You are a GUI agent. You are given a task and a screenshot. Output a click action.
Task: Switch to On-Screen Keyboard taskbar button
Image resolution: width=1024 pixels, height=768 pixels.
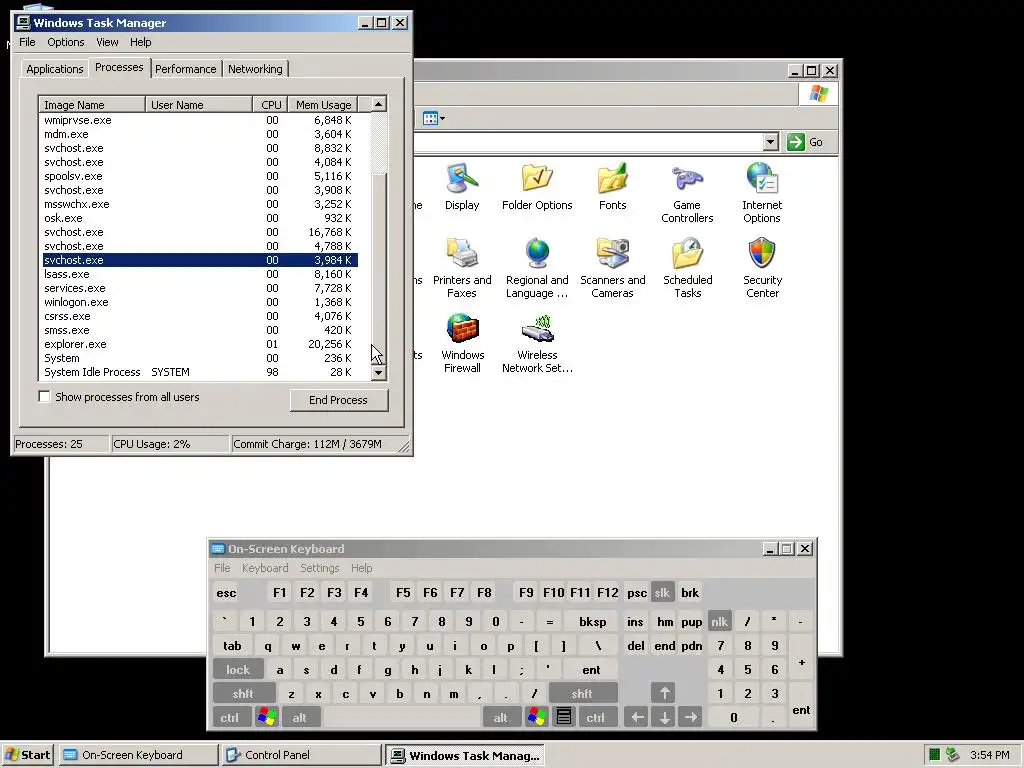pyautogui.click(x=138, y=755)
